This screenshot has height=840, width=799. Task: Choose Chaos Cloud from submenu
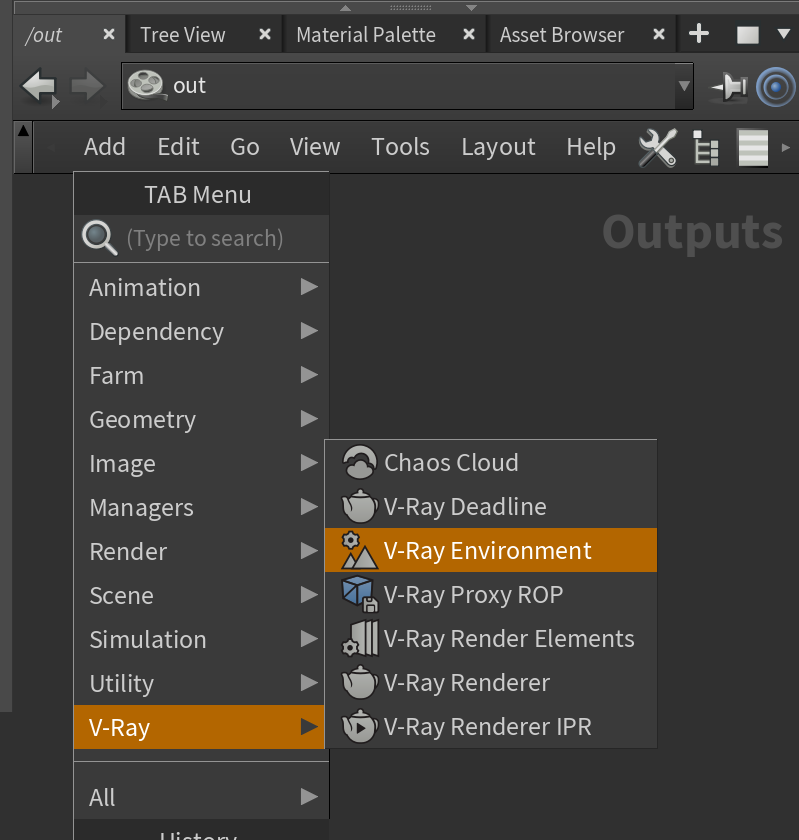[x=491, y=462]
